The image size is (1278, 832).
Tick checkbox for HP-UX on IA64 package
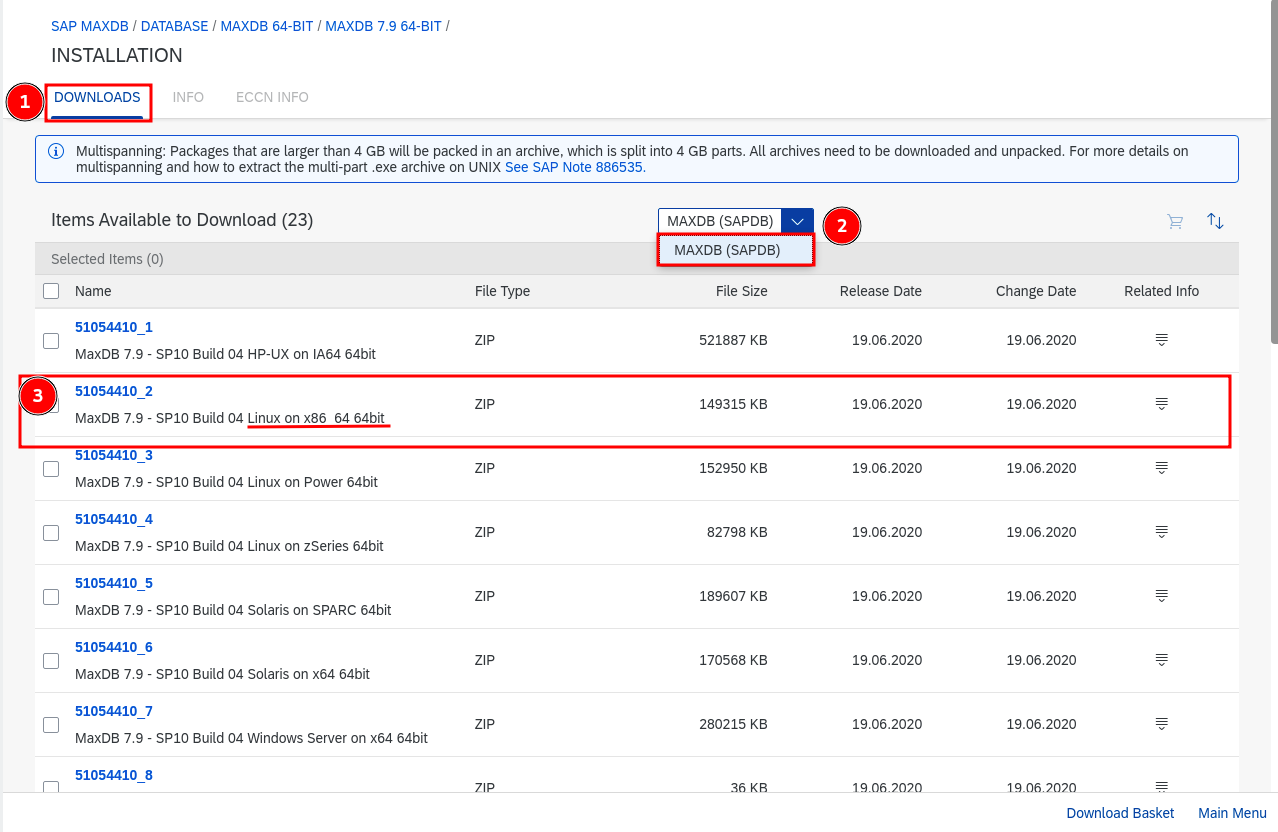tap(51, 341)
